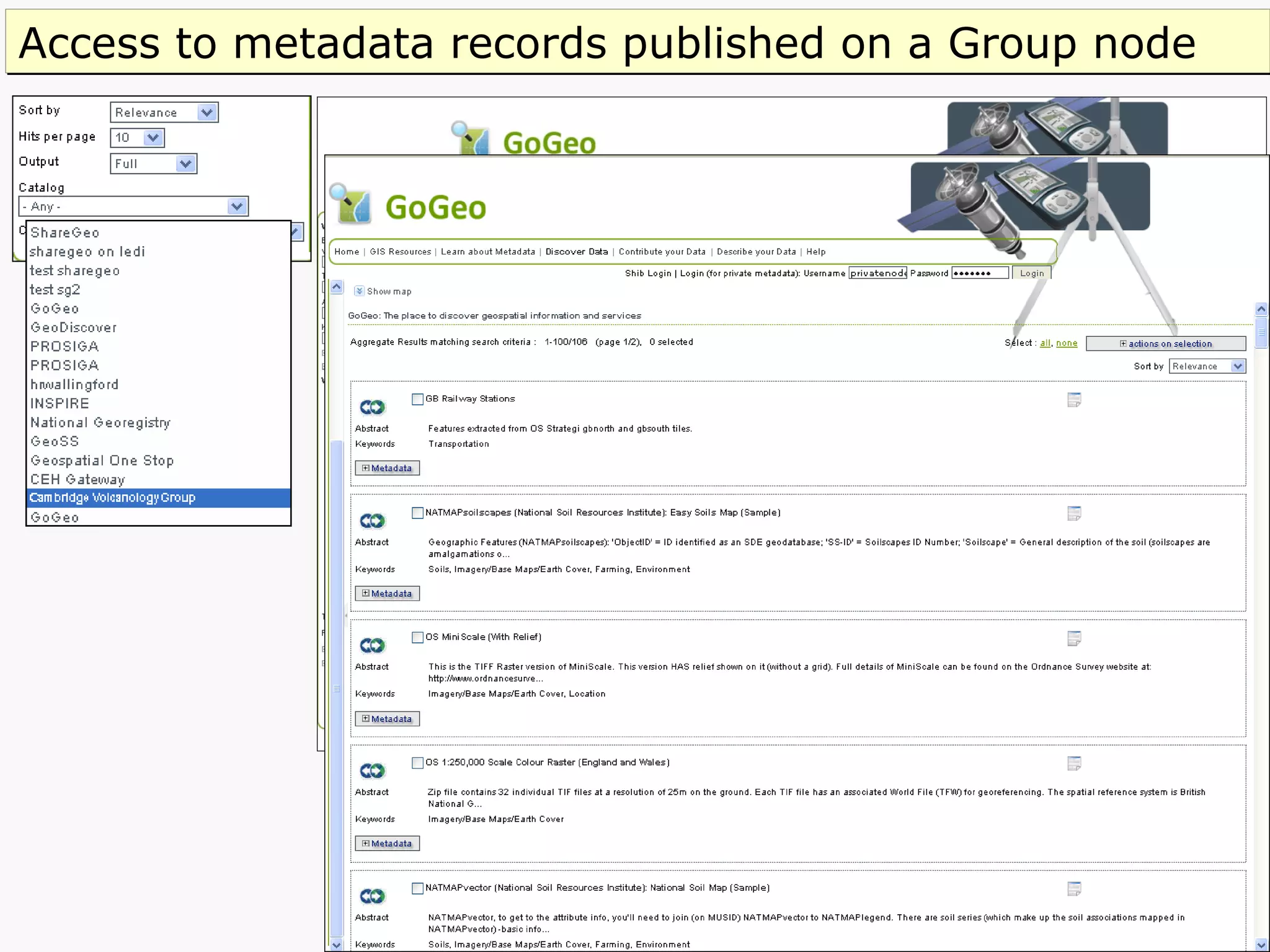1270x952 pixels.
Task: Click right scrollbar up arrow
Action: [x=1261, y=309]
